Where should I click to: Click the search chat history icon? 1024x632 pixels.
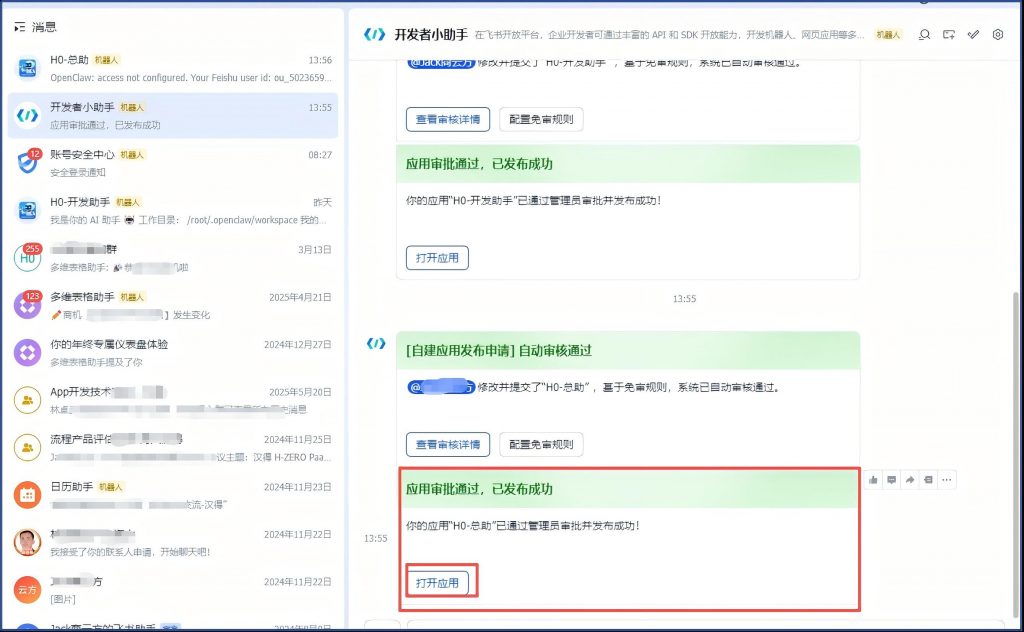[x=924, y=35]
